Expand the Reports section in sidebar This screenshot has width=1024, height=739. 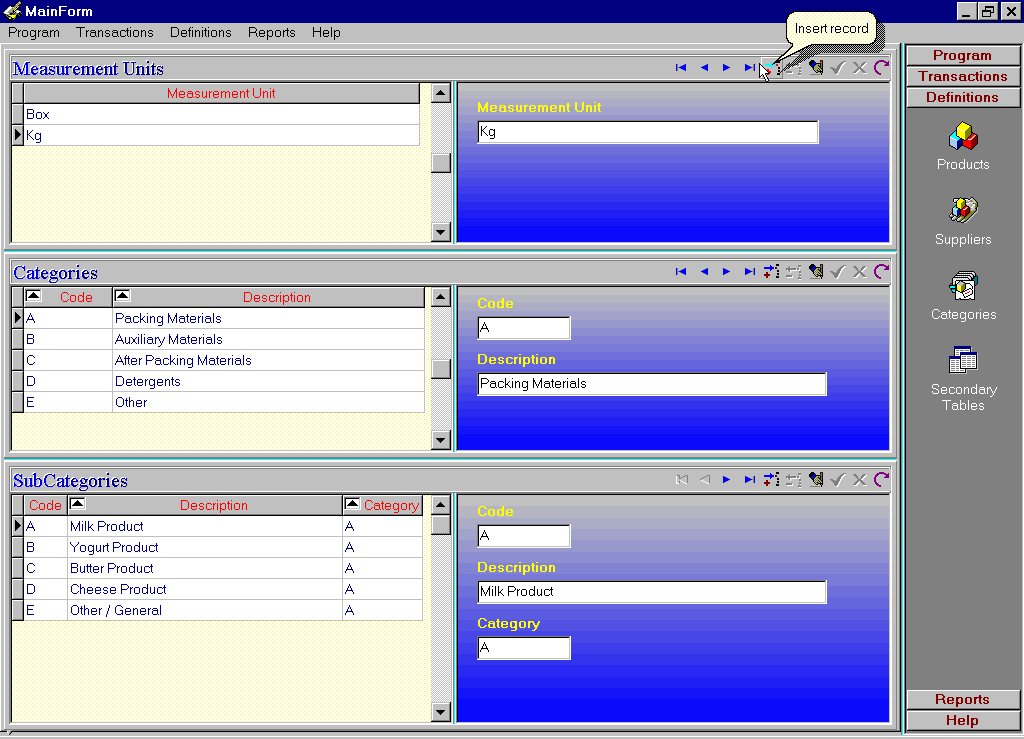tap(962, 700)
